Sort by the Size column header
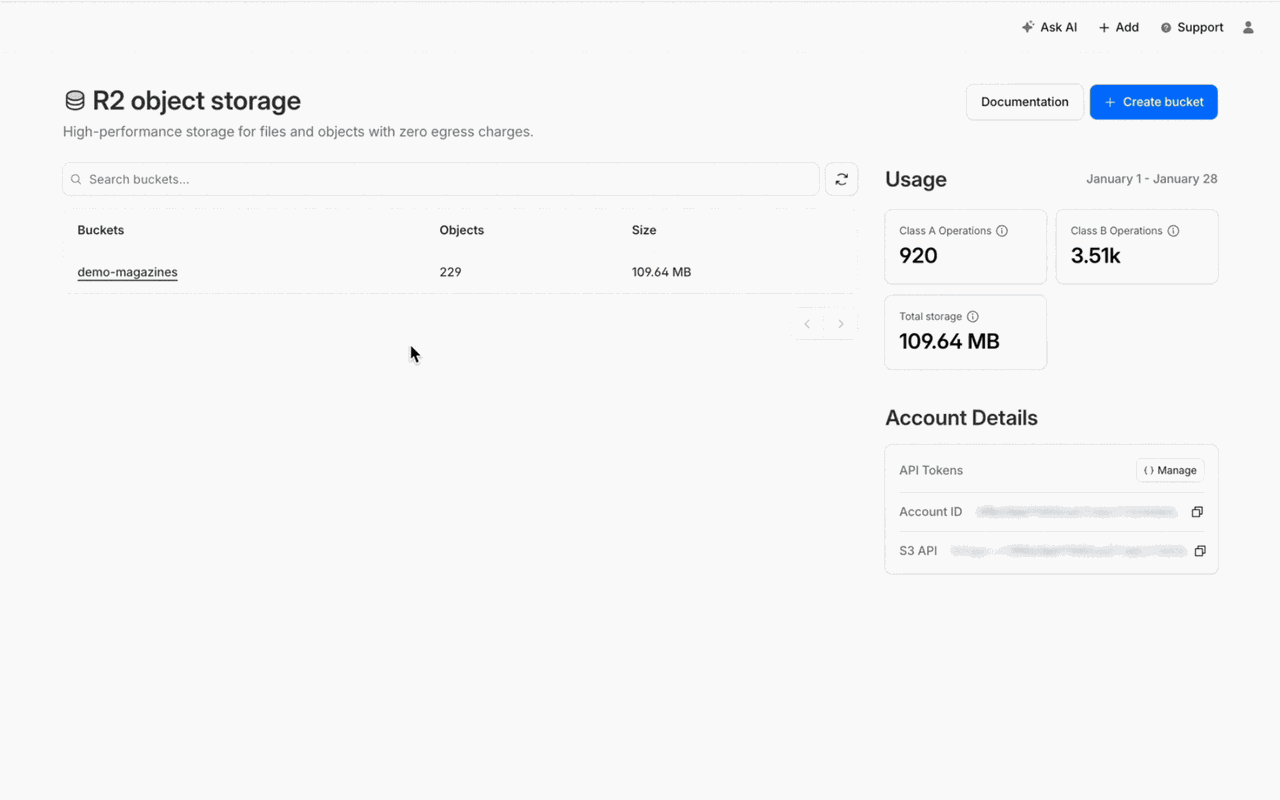The height and width of the screenshot is (800, 1280). [644, 230]
